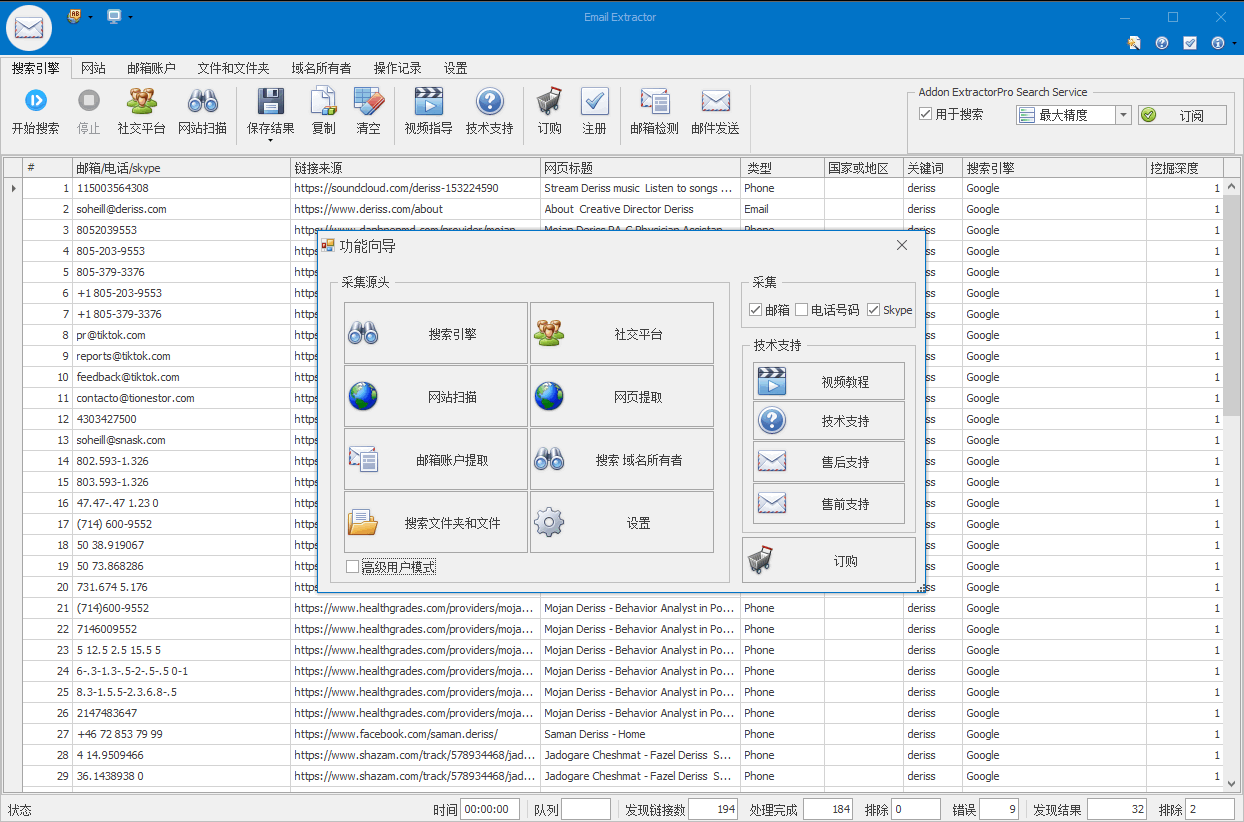Choose 社交平台 in the wizard dialog

coord(622,334)
